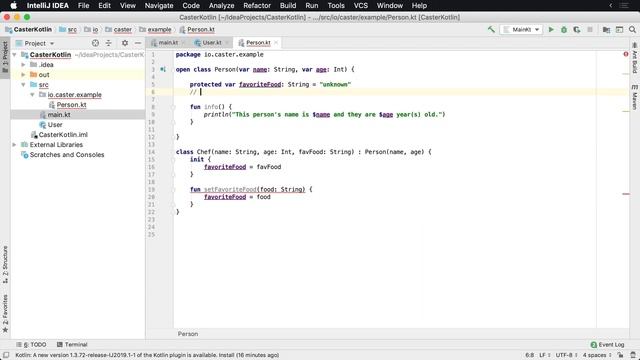Hide the Project tool window
The image size is (640, 360).
[138, 43]
